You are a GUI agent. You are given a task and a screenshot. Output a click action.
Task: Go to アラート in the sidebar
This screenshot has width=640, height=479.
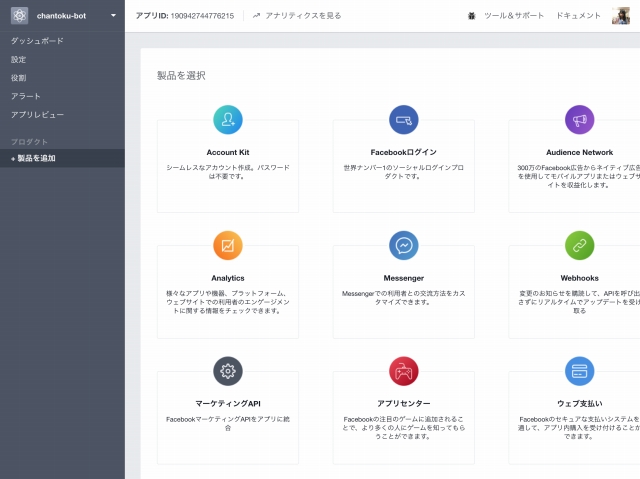click(x=26, y=96)
